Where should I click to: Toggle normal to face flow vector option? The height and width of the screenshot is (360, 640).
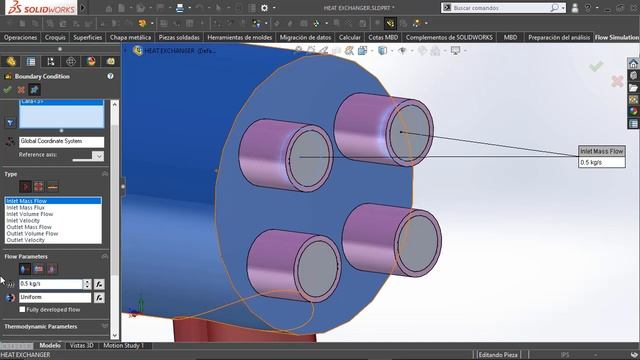tap(25, 269)
